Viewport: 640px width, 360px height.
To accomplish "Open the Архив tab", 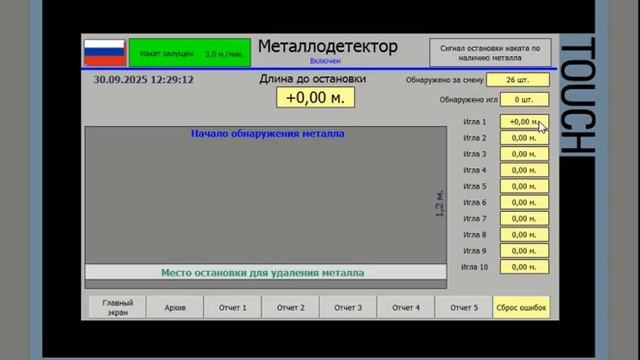I will coord(175,307).
